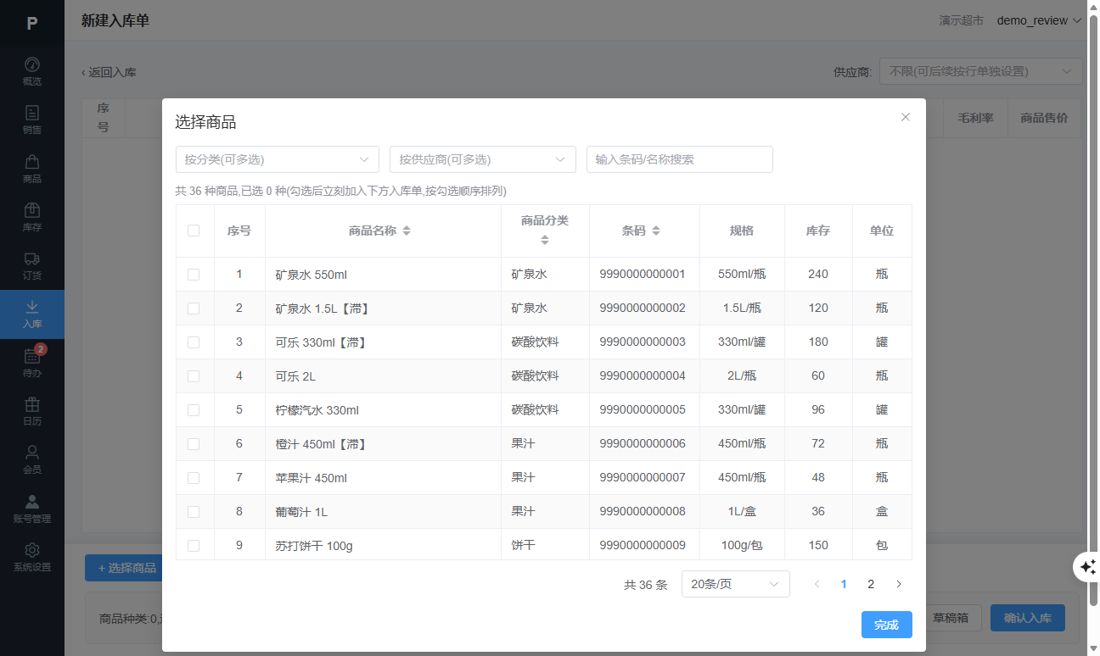Image resolution: width=1100 pixels, height=656 pixels.
Task: Go to next page arrow in pagination
Action: click(x=898, y=584)
